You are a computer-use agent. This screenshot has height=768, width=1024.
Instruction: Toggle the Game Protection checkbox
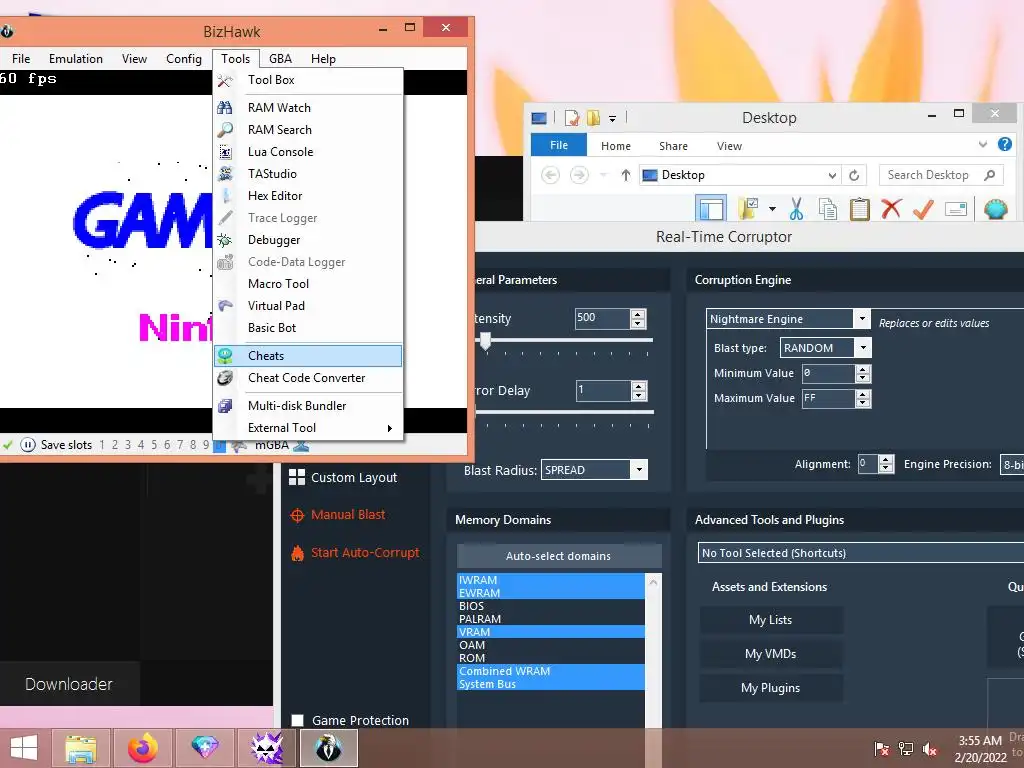point(298,720)
